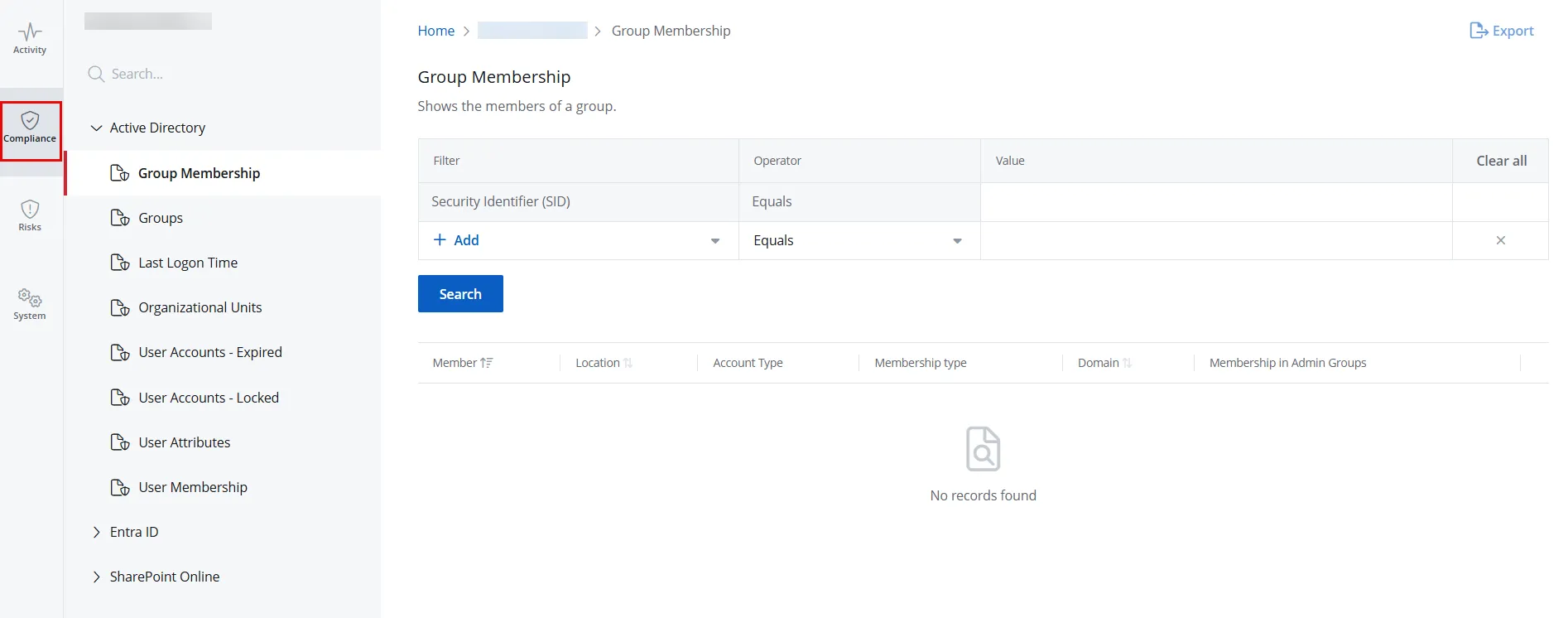Screen dimensions: 1568x618
Task: Click the plus icon beside Add
Action: (440, 240)
